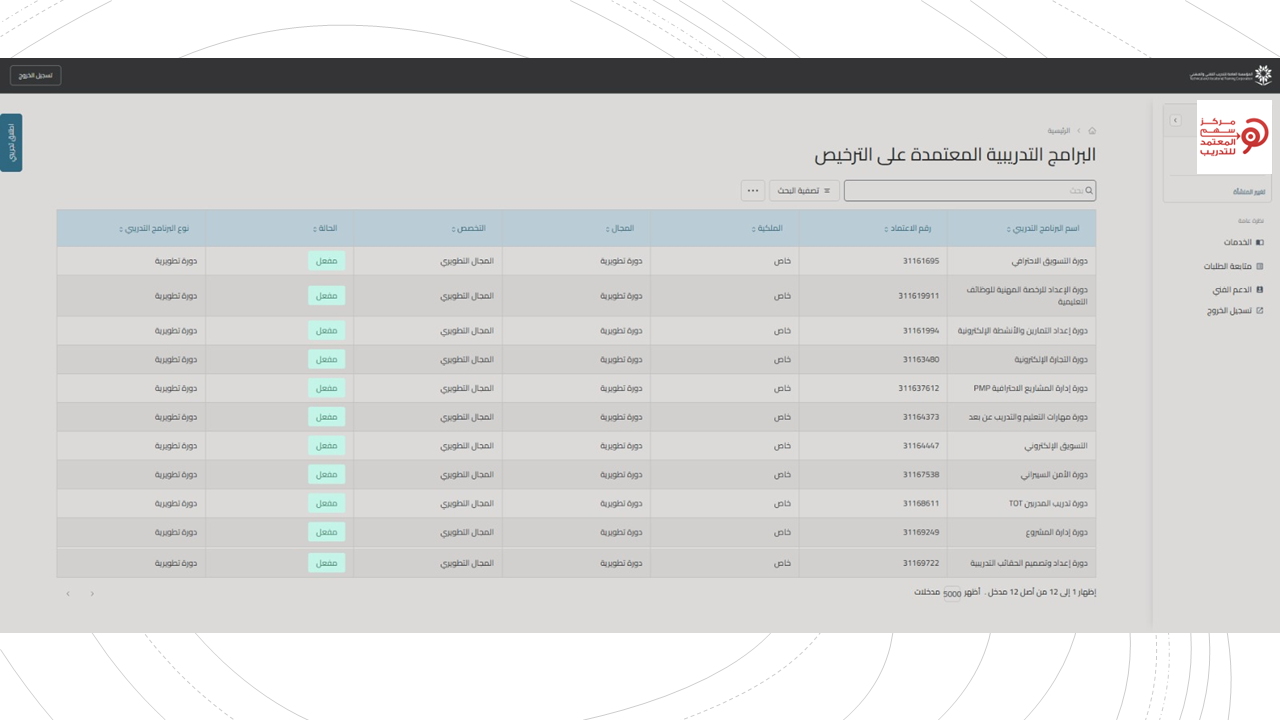The image size is (1280, 720).
Task: Click the تسجيل الخروج icon in sidebar
Action: (1260, 311)
